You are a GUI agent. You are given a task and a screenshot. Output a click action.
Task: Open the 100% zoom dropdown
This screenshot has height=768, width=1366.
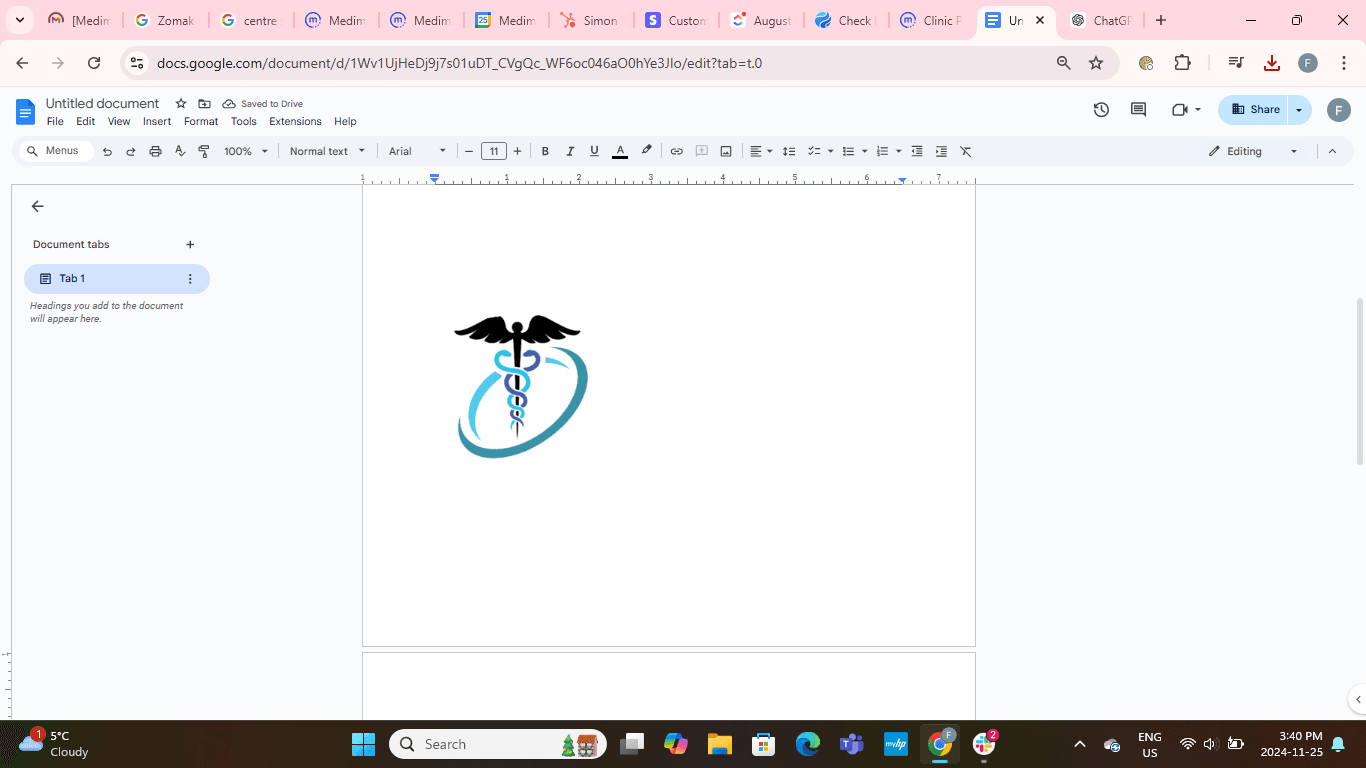(x=246, y=151)
